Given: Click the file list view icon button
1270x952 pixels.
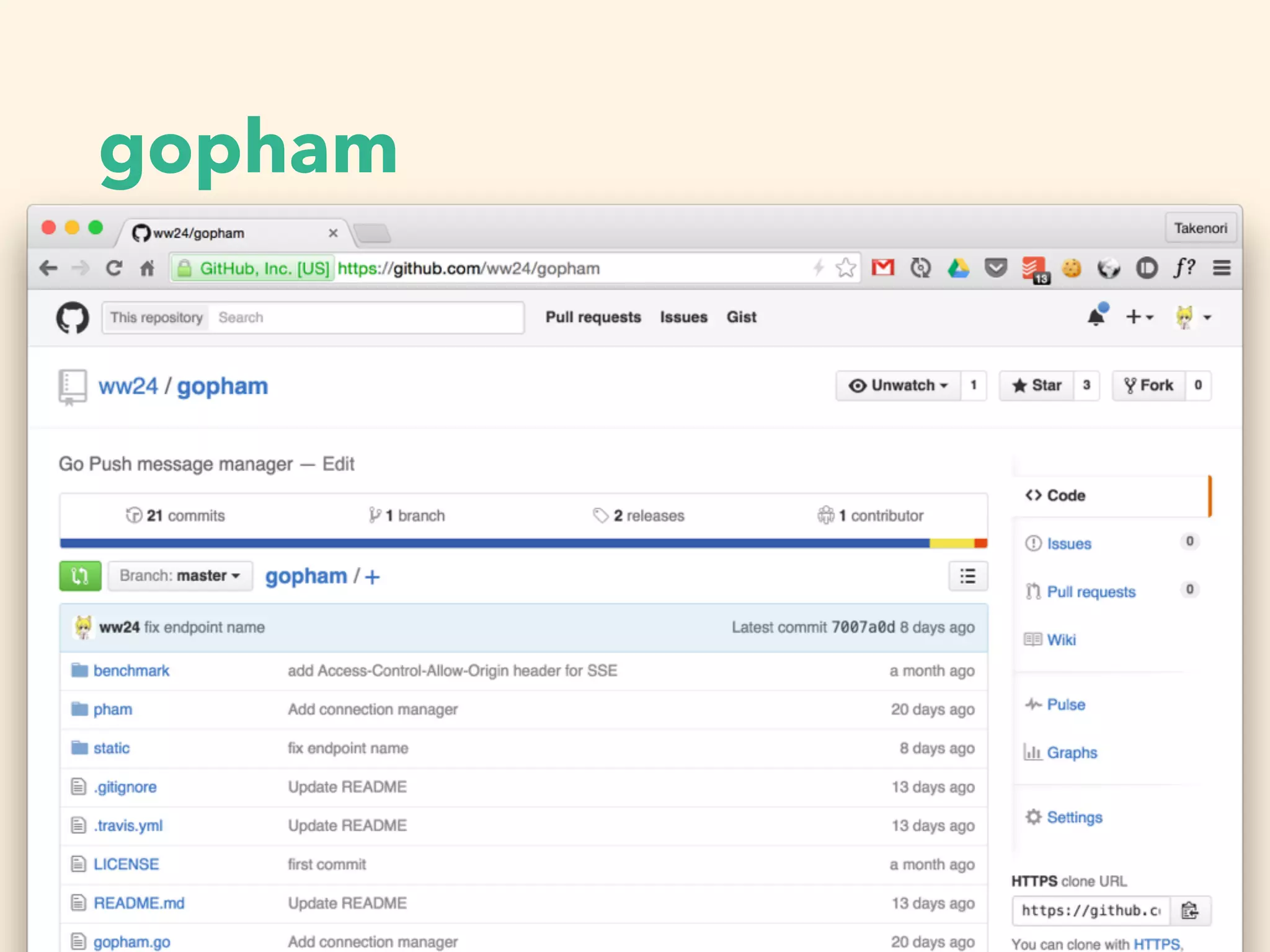Looking at the screenshot, I should [967, 576].
